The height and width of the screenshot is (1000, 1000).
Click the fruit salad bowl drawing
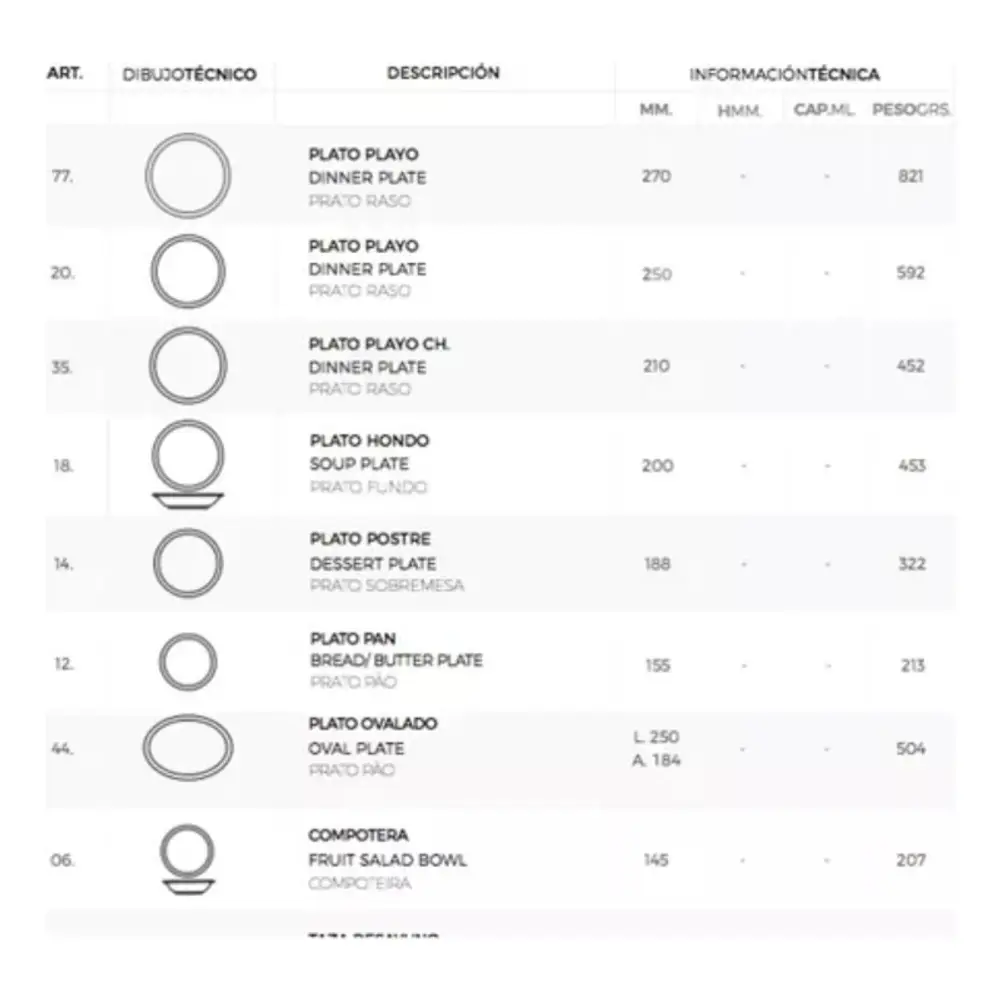pyautogui.click(x=187, y=859)
